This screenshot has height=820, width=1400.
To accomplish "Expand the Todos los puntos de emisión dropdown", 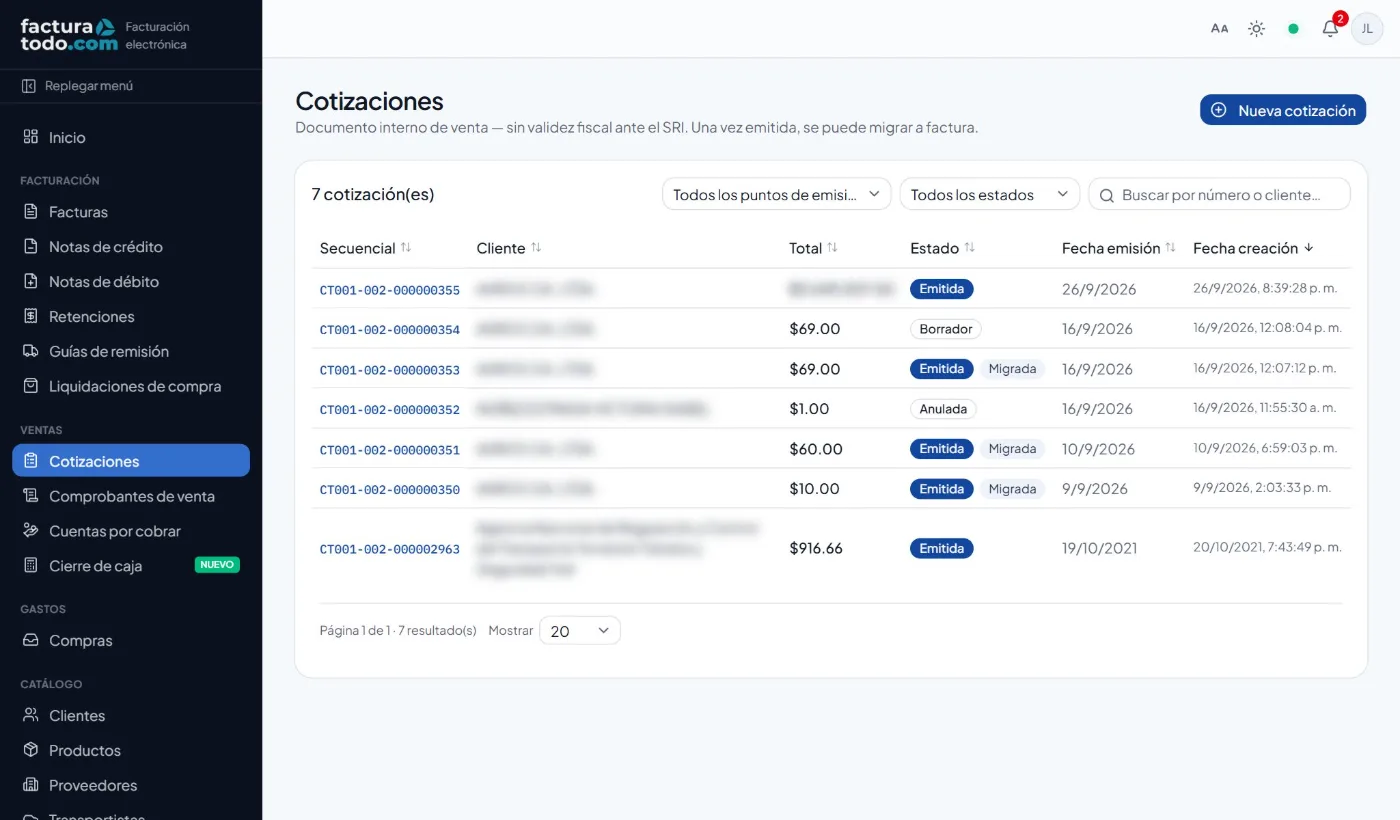I will tap(776, 194).
